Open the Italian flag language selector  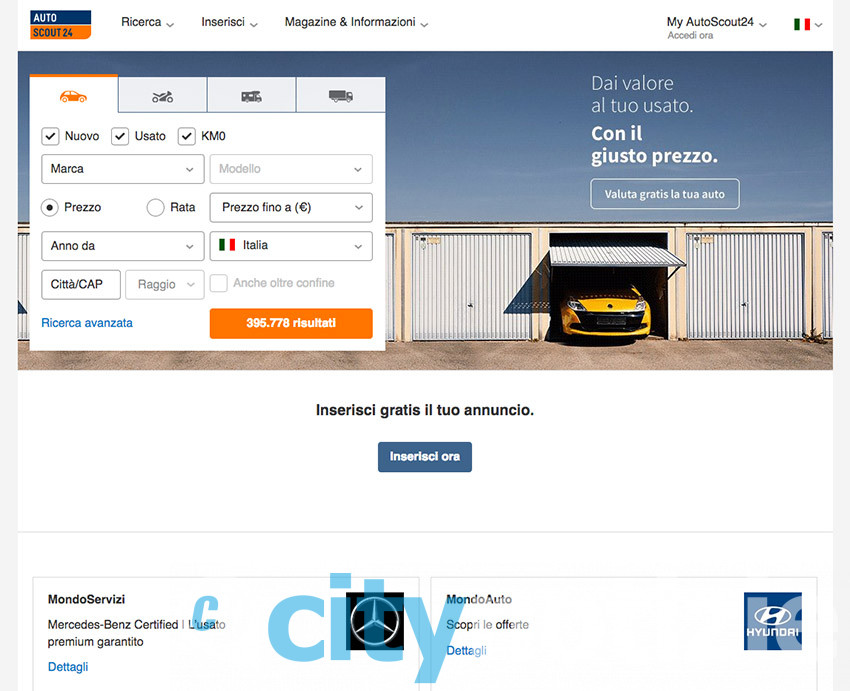pyautogui.click(x=808, y=24)
